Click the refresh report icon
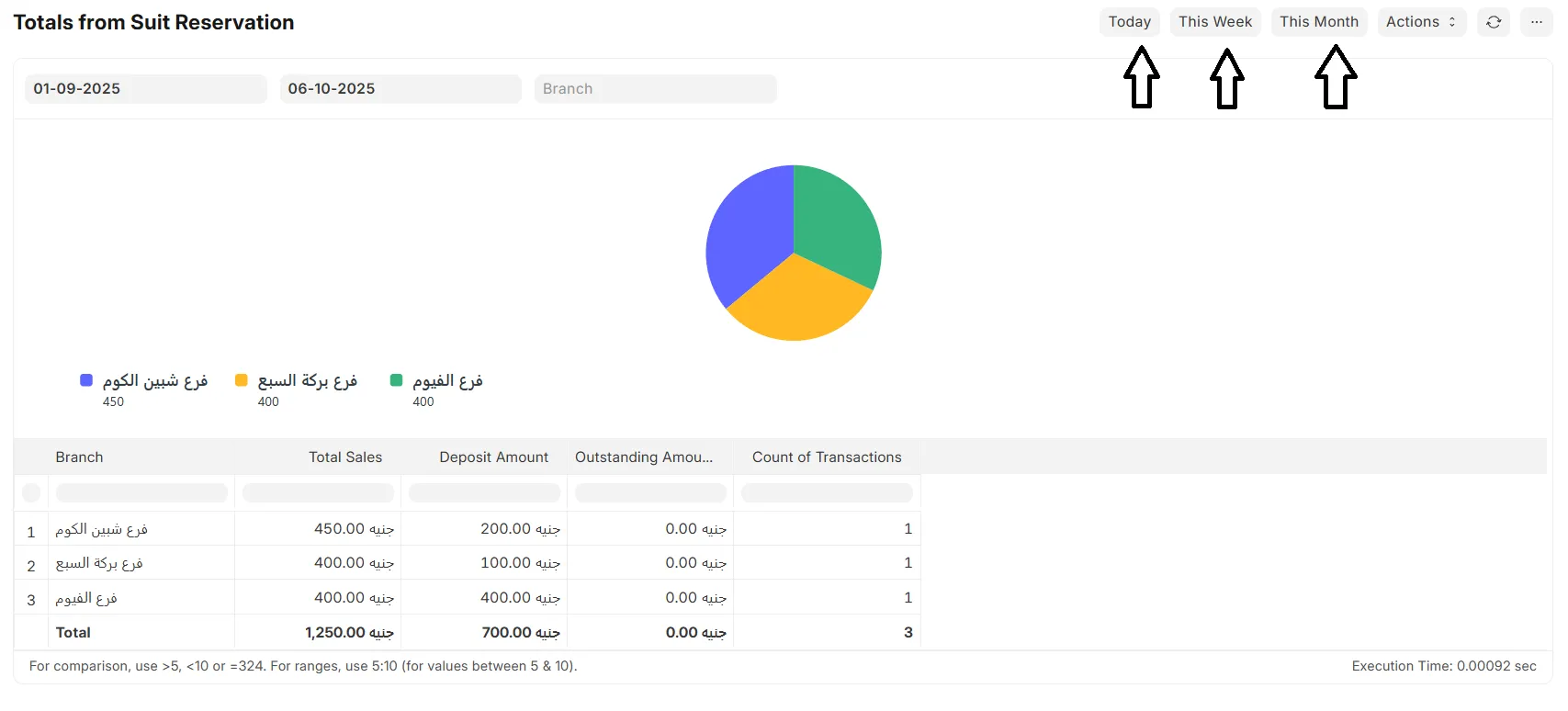 coord(1494,22)
